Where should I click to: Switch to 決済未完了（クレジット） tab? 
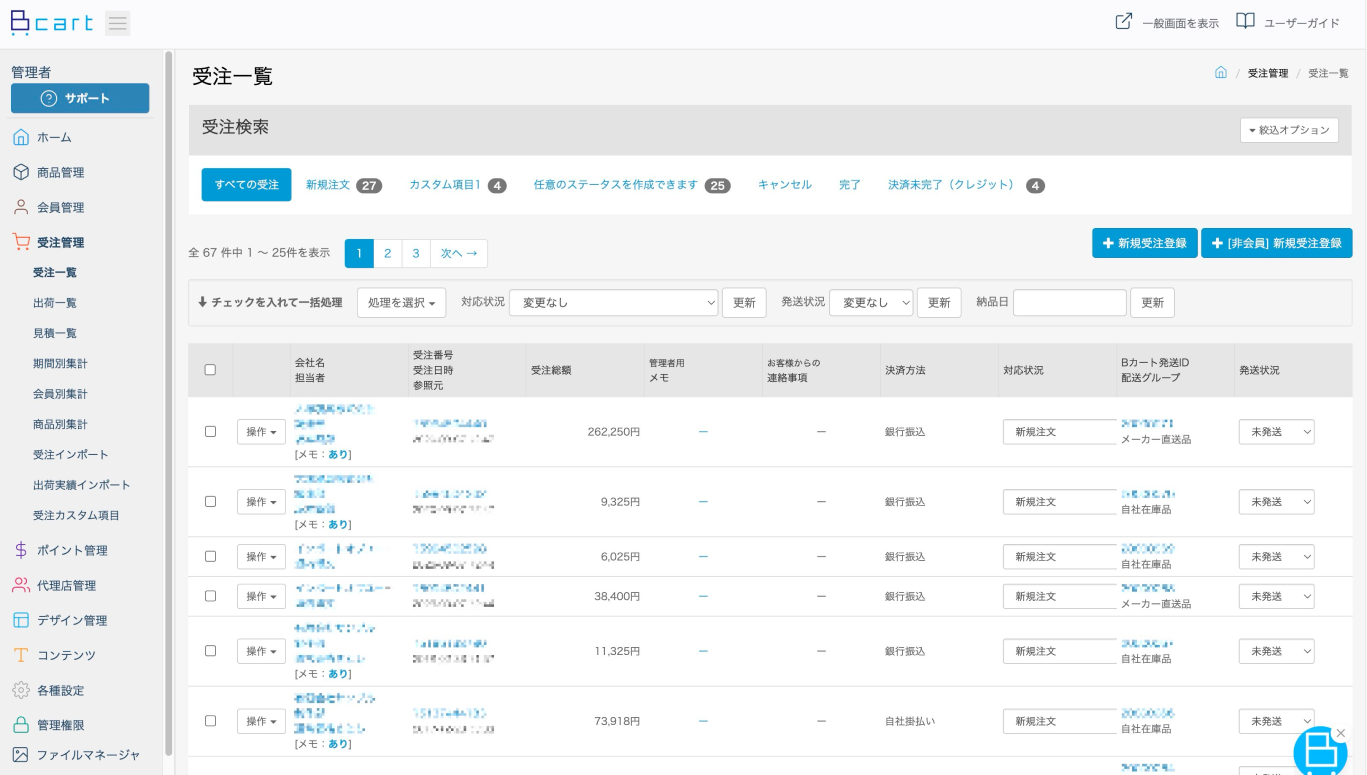tap(966, 185)
